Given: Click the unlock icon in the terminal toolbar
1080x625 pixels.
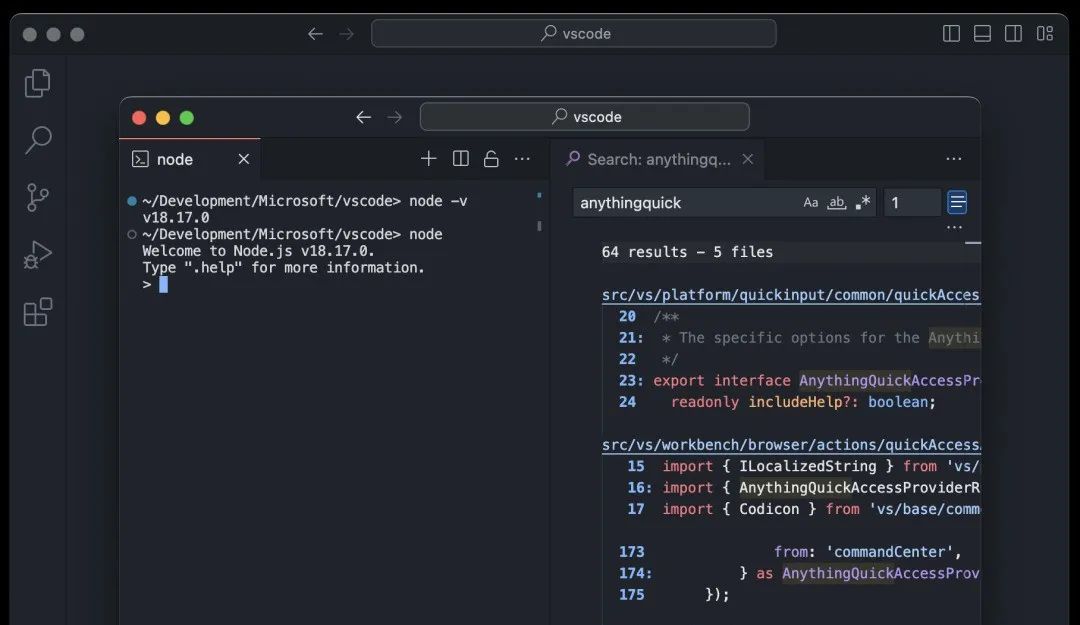Looking at the screenshot, I should [x=491, y=158].
